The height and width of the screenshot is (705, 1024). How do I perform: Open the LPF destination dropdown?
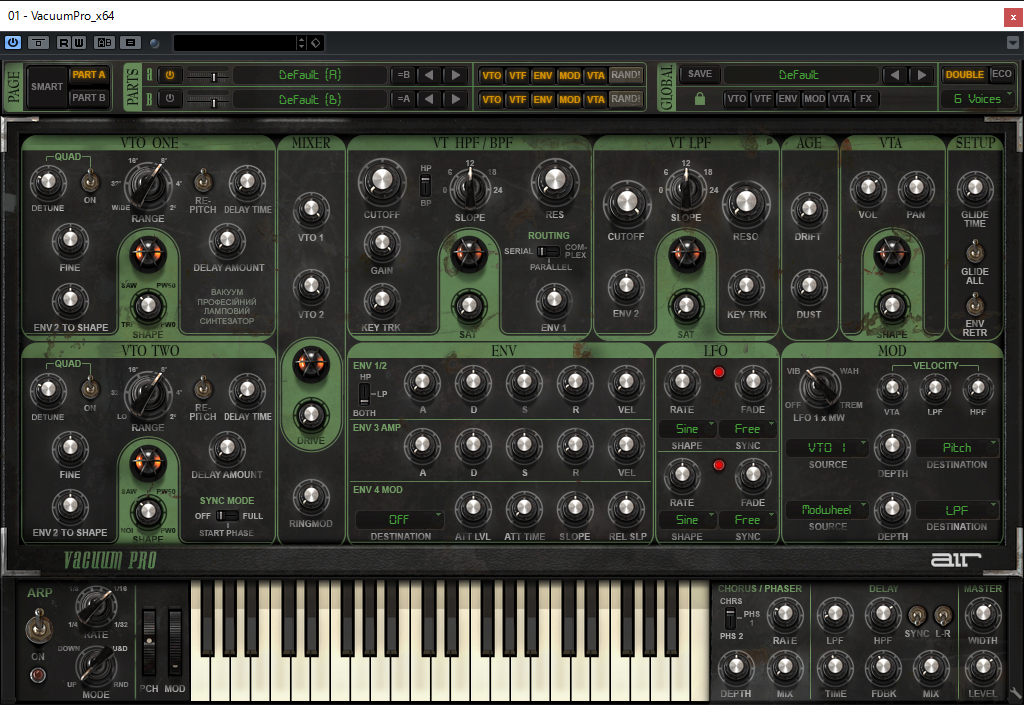[x=957, y=510]
